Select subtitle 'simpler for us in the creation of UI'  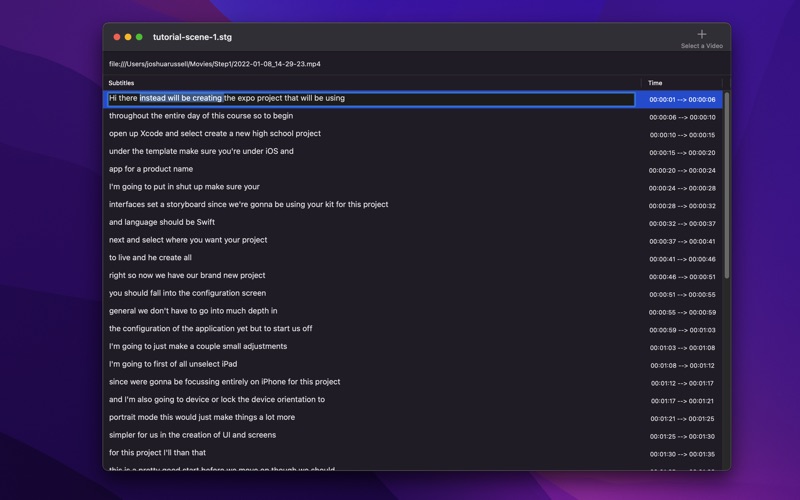[192, 435]
